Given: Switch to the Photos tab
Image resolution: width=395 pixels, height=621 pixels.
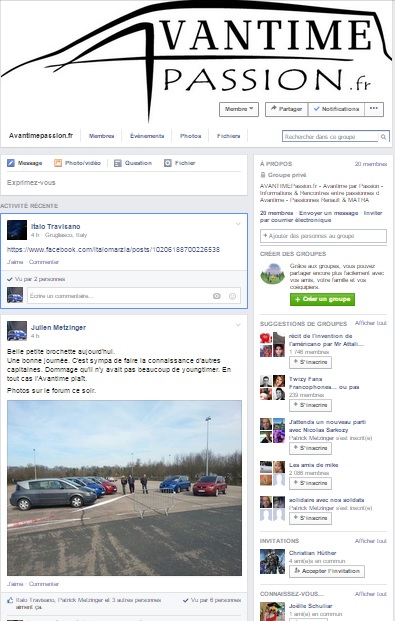Looking at the screenshot, I should [x=191, y=136].
